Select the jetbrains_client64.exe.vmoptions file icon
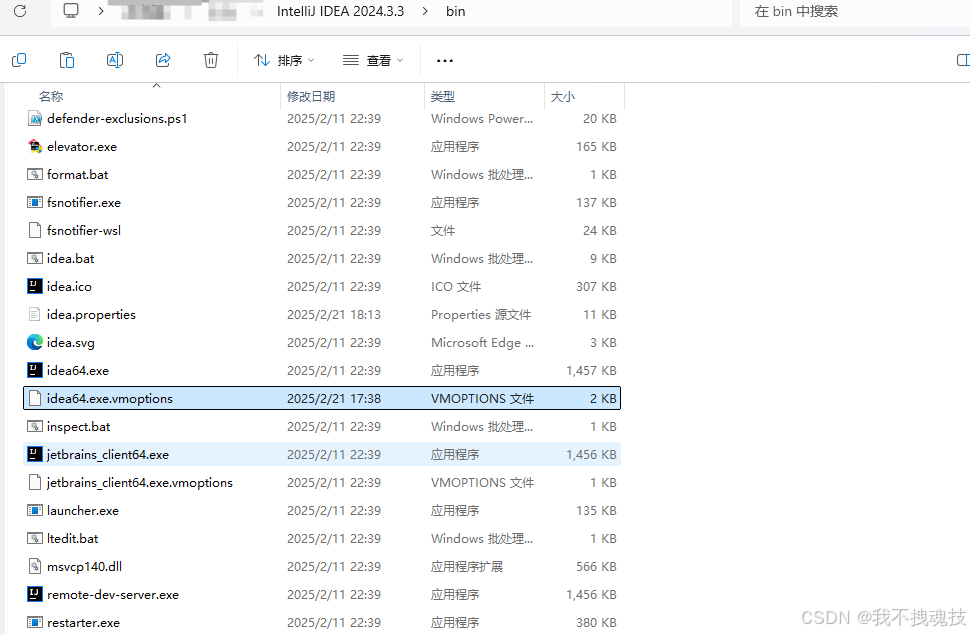970x635 pixels. [x=35, y=482]
